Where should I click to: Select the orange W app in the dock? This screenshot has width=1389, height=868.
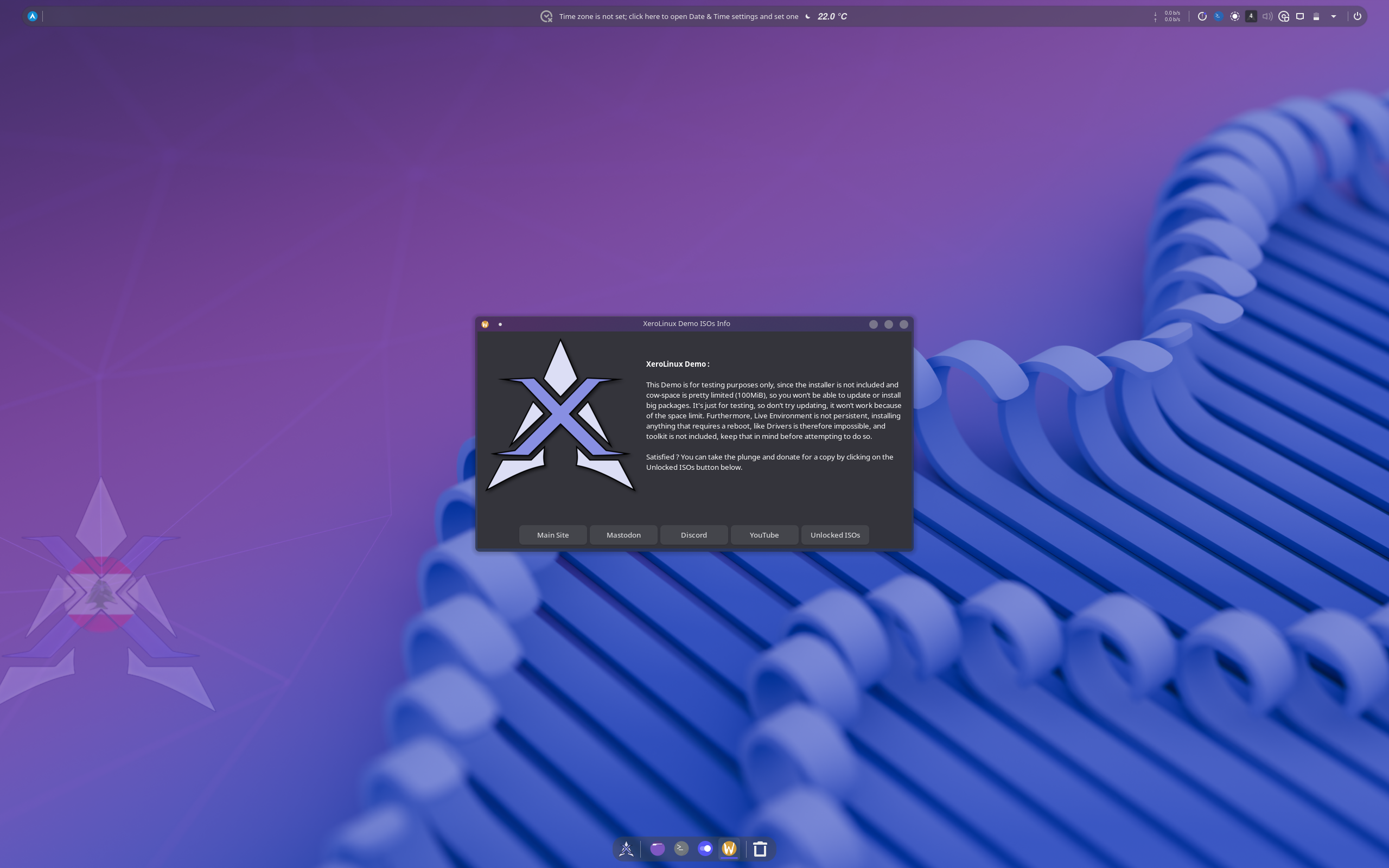point(729,848)
